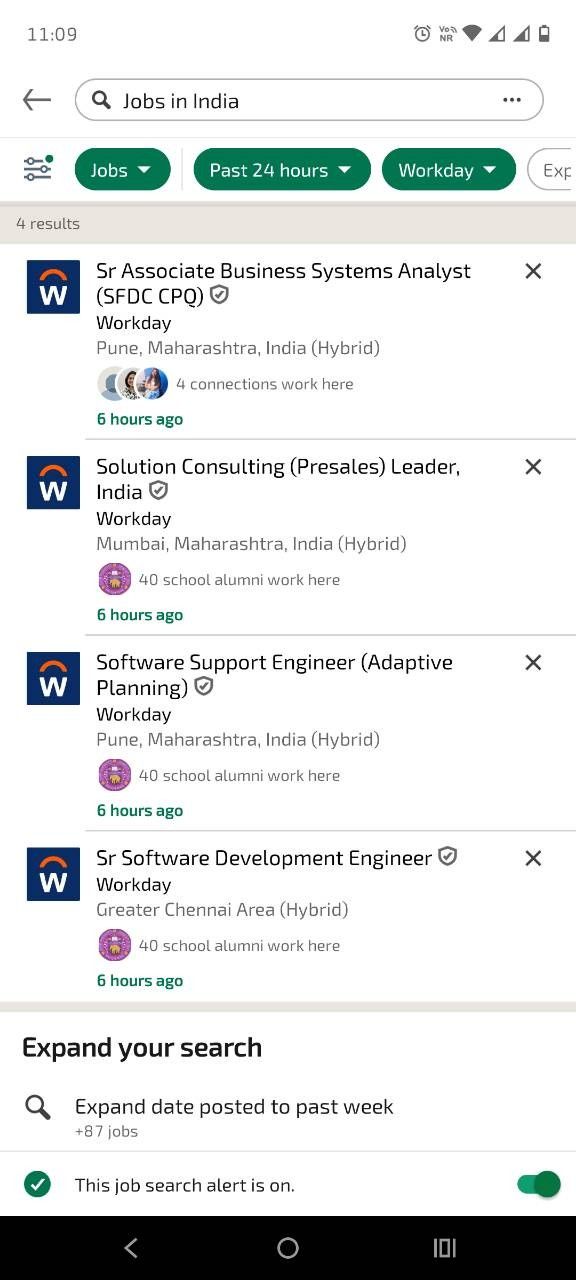Dismiss the Sr Associate Business Systems Analyst job
The image size is (576, 1280).
533,271
